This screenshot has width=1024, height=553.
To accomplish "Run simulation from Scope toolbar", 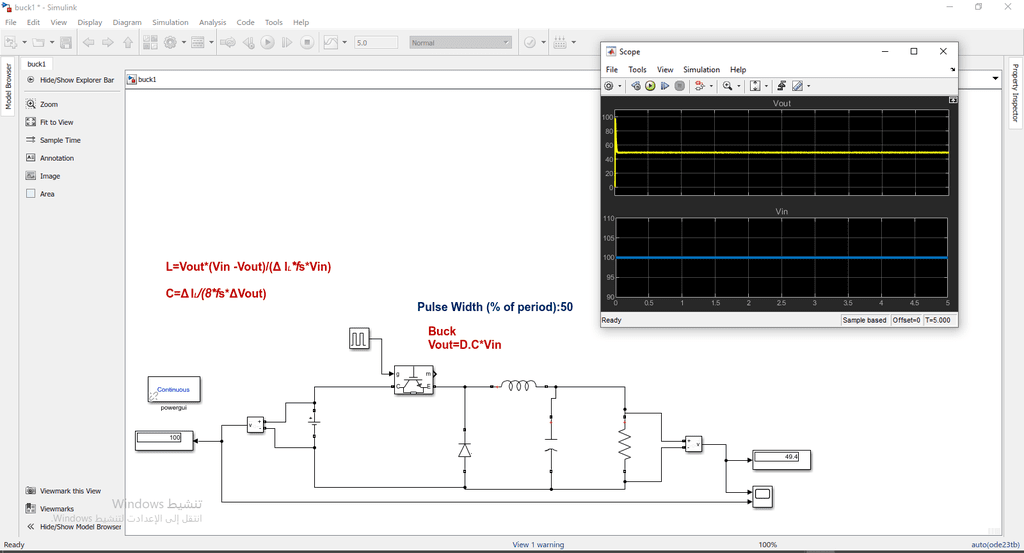I will [x=650, y=86].
